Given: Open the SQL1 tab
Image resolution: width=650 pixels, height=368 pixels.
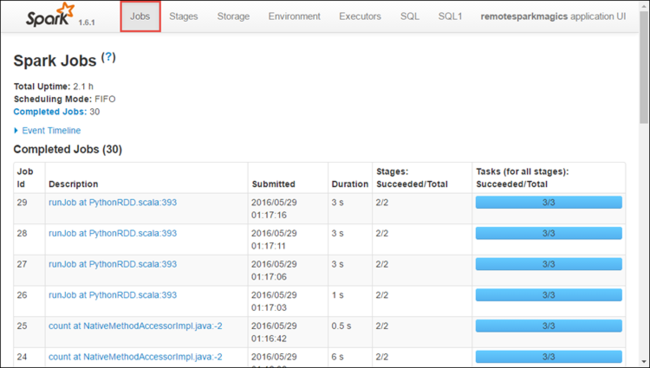Looking at the screenshot, I should tap(450, 17).
